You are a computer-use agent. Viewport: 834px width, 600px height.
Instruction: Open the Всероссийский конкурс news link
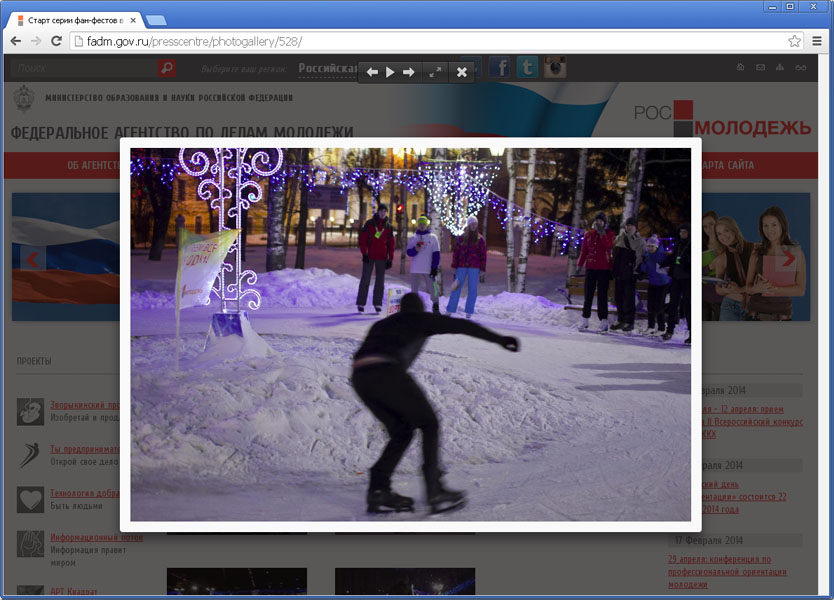click(753, 422)
